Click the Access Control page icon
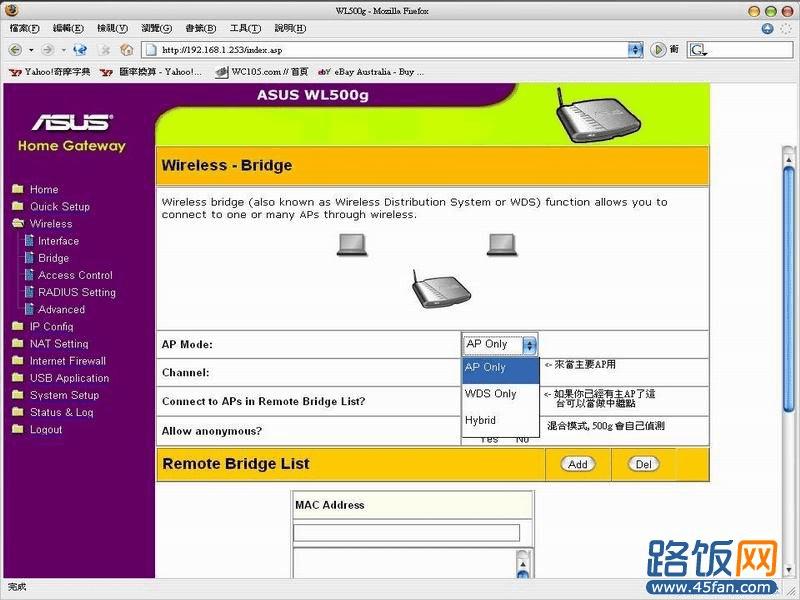Image resolution: width=800 pixels, height=600 pixels. tap(29, 275)
